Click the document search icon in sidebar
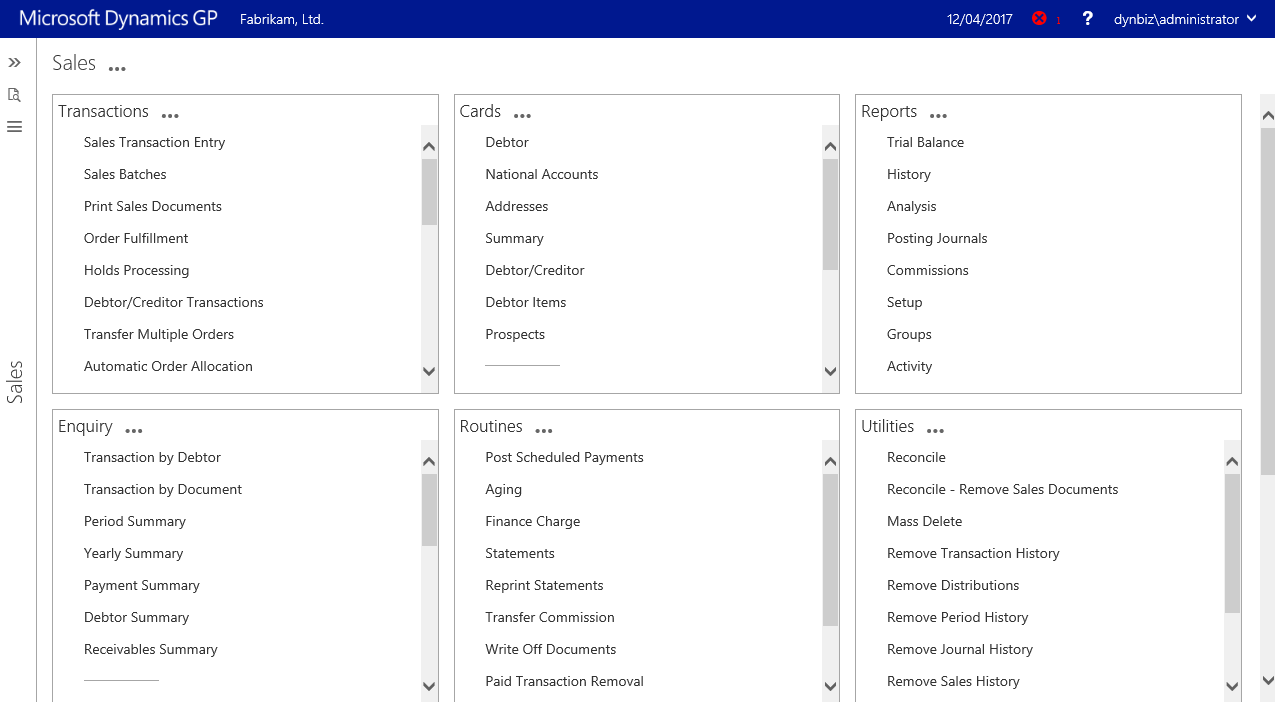The width and height of the screenshot is (1275, 702). point(14,95)
